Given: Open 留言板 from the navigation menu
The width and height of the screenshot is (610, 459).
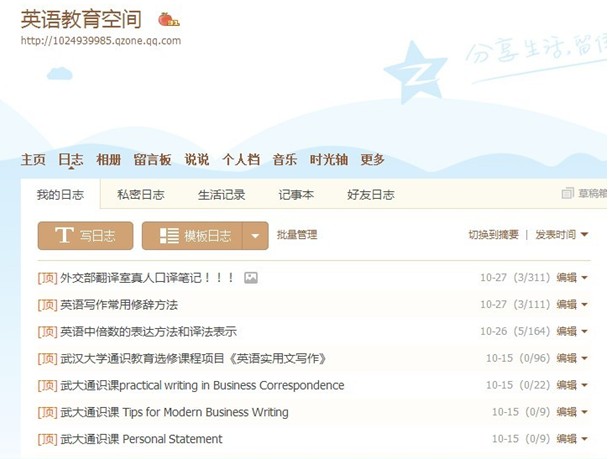Looking at the screenshot, I should [x=152, y=160].
